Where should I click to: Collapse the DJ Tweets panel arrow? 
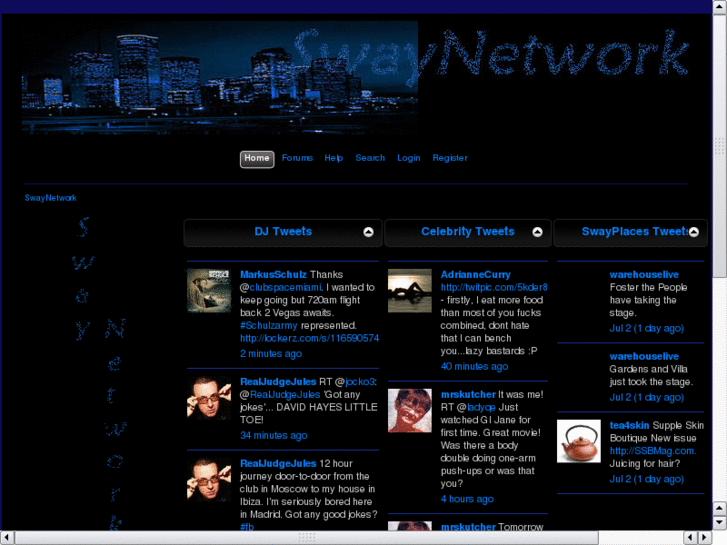click(368, 232)
